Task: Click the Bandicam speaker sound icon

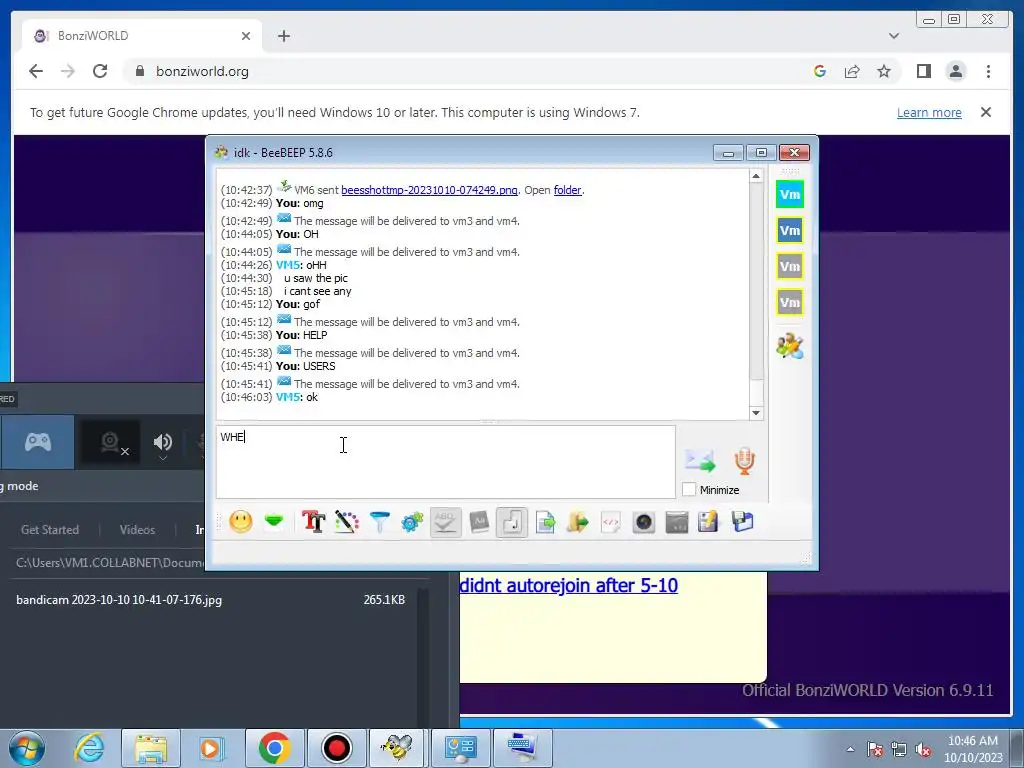Action: coord(163,442)
